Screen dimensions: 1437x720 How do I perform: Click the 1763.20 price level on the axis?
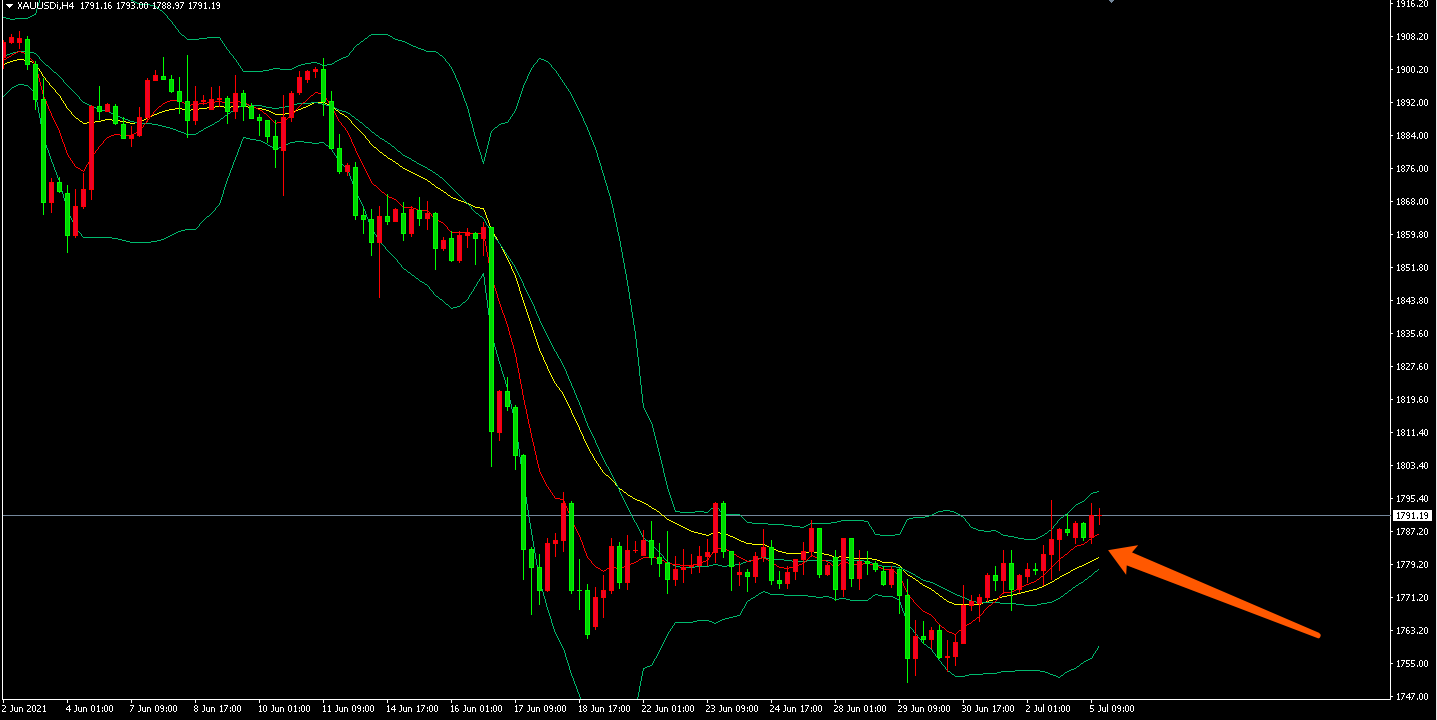click(x=1413, y=631)
